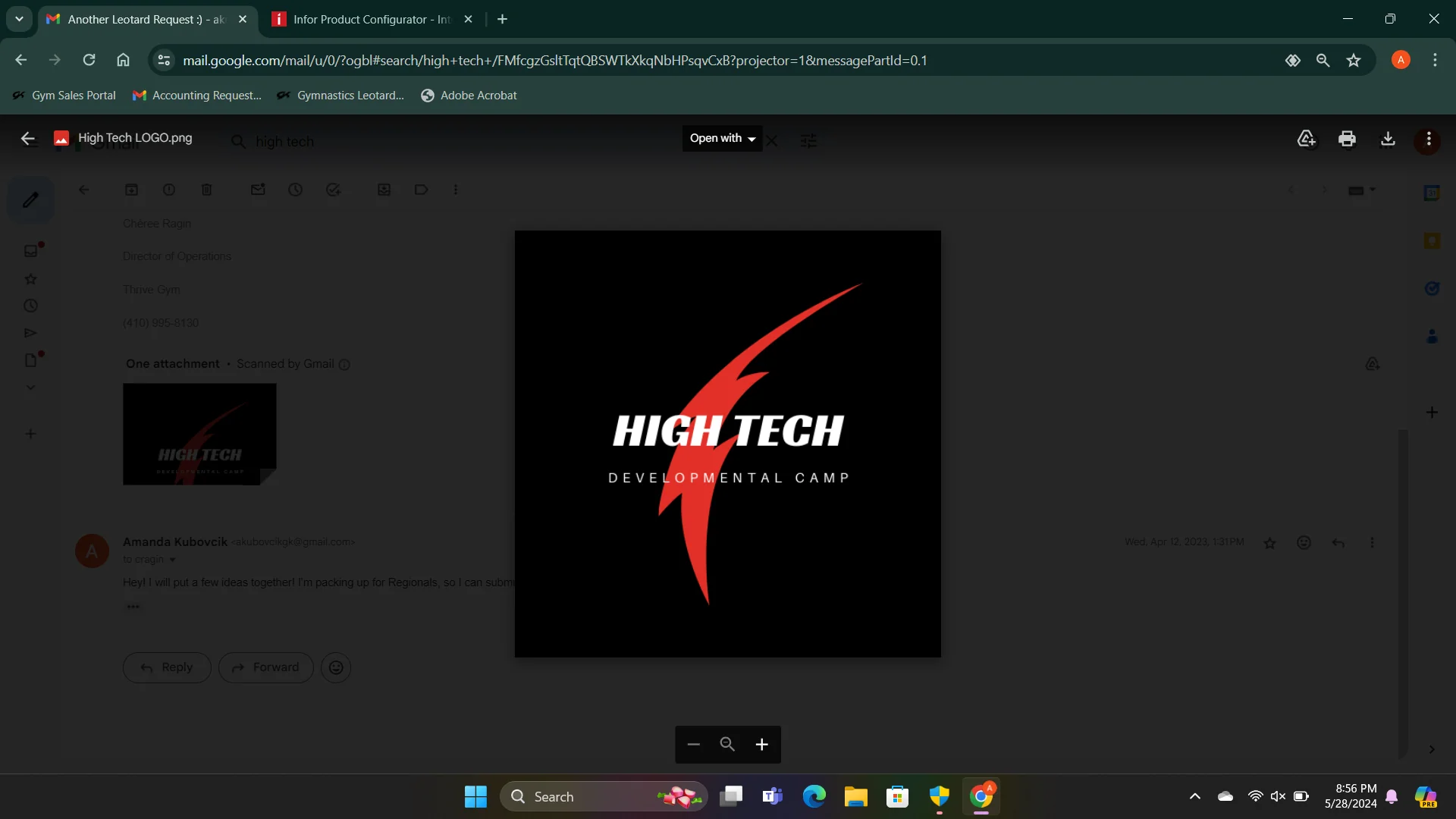Open Microsoft Teams from taskbar
The height and width of the screenshot is (819, 1456).
(772, 796)
